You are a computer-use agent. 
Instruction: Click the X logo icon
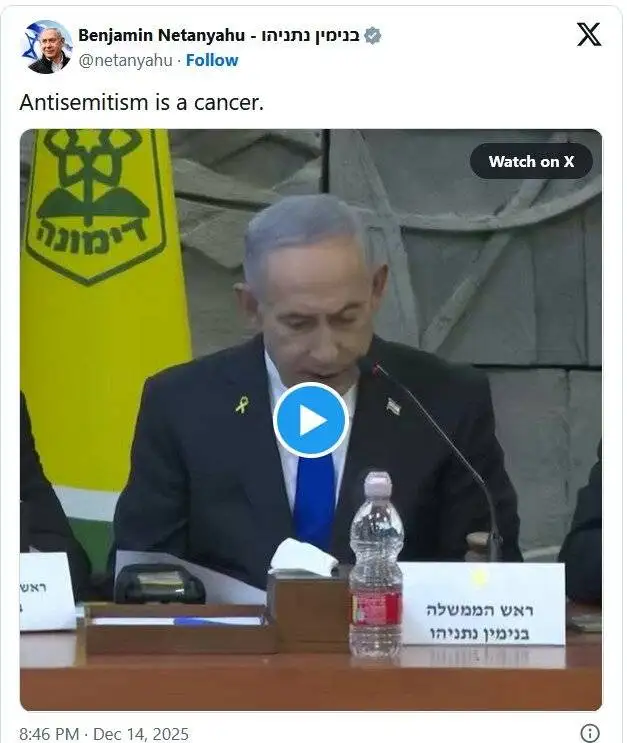pos(589,35)
